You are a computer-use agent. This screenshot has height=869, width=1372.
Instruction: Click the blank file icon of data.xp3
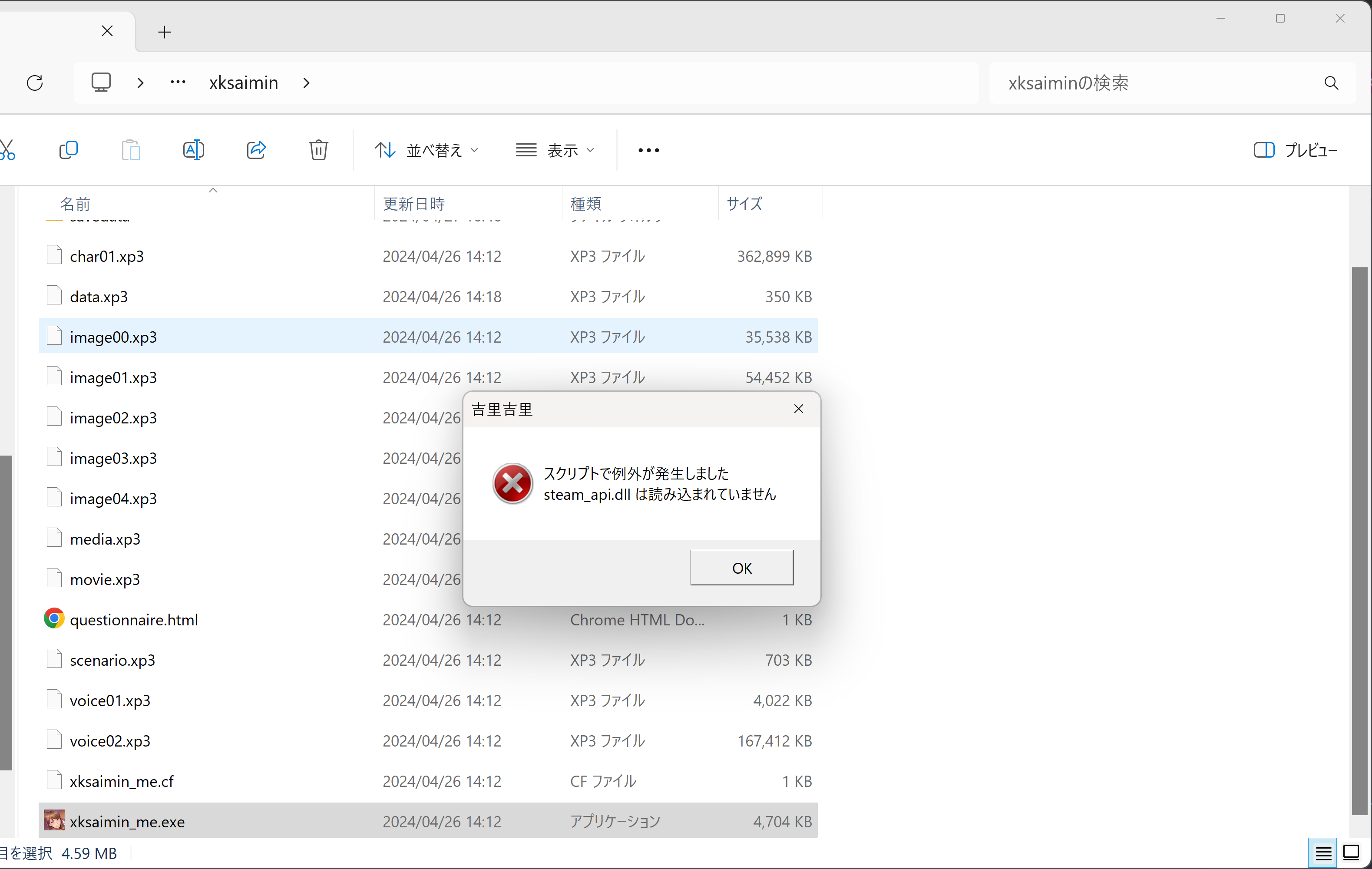pyautogui.click(x=54, y=296)
